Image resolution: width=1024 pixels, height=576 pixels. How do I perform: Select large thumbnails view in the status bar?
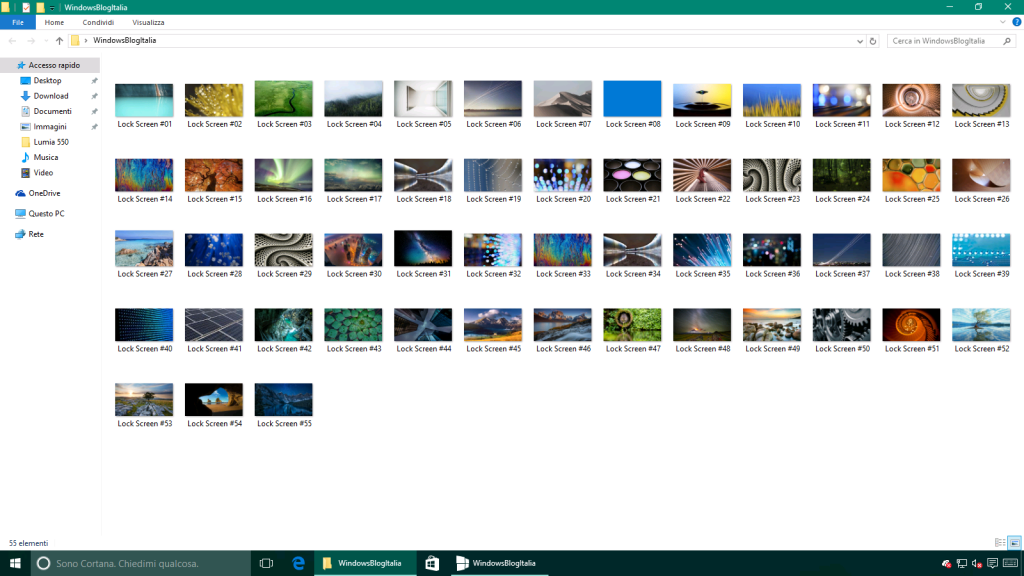click(1013, 542)
